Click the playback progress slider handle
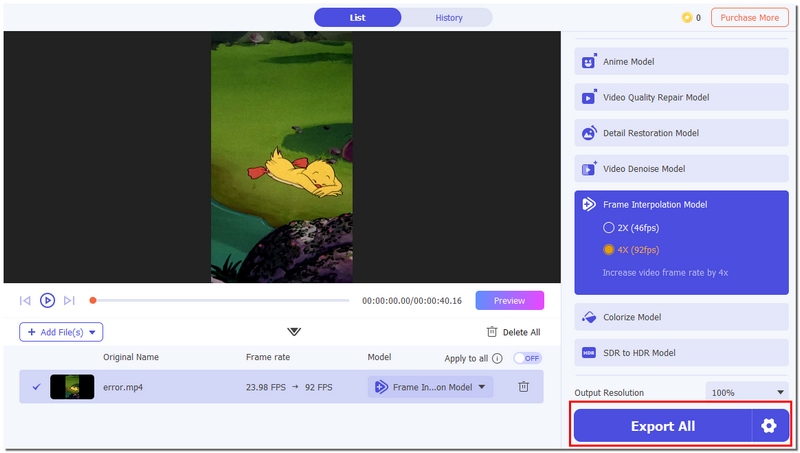 pyautogui.click(x=93, y=300)
